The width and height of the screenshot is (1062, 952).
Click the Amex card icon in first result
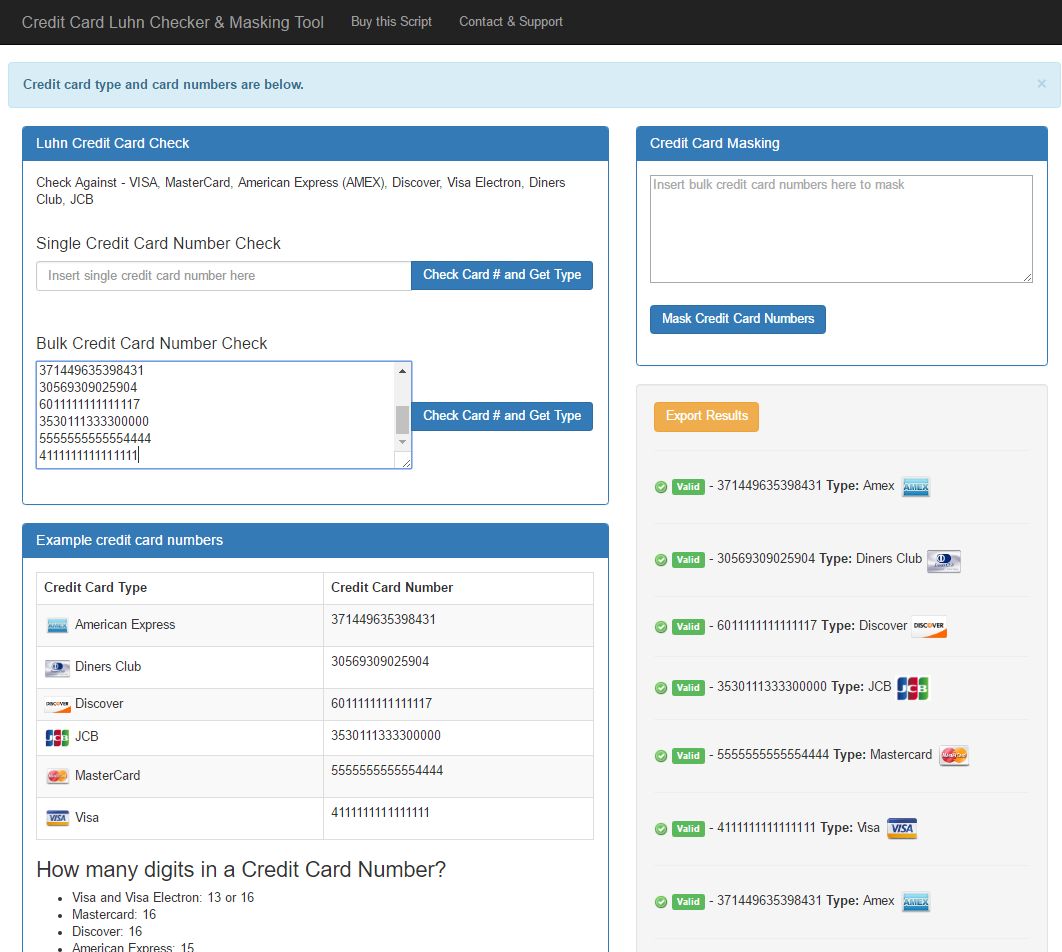click(915, 487)
